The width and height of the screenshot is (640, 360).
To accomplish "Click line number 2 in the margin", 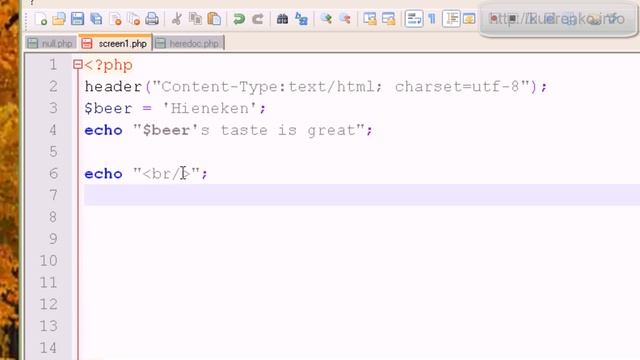I will [x=53, y=87].
